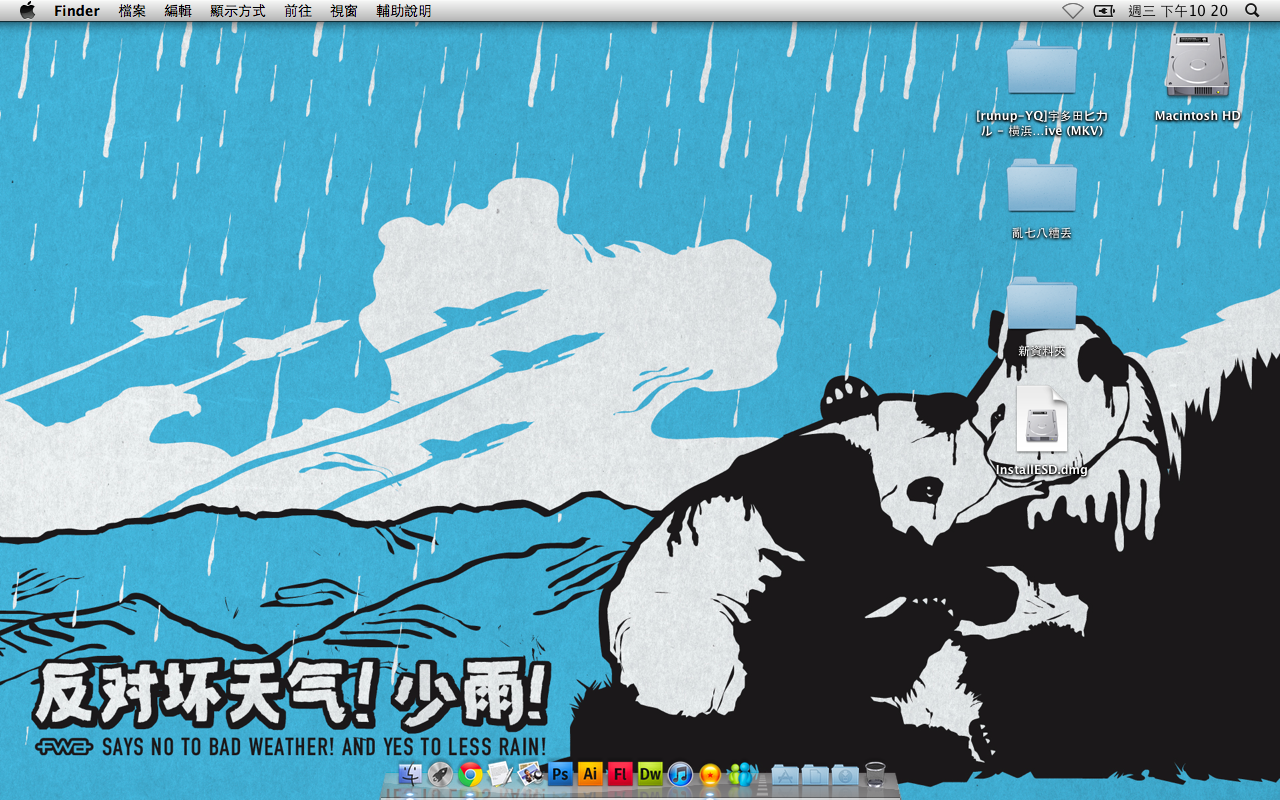Open TextEdit paper-and-pen Dock icon
The width and height of the screenshot is (1280, 800).
point(500,774)
